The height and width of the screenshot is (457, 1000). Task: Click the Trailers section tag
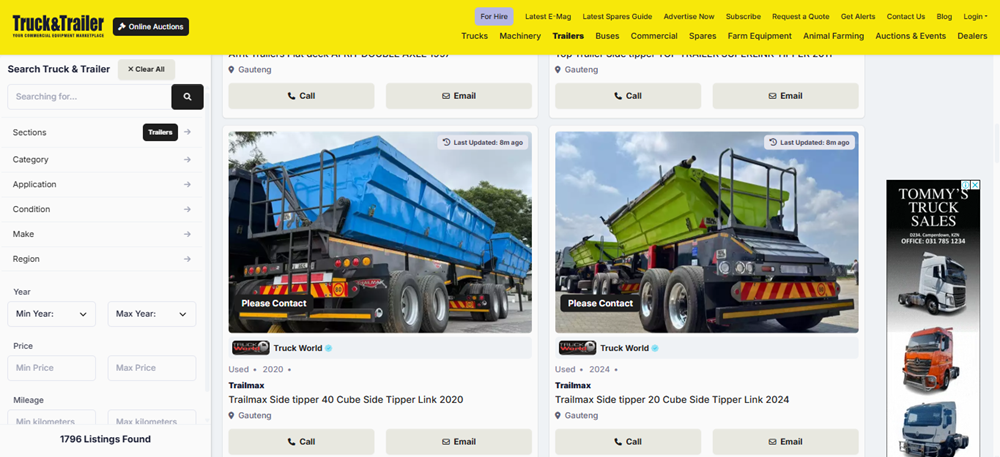tap(160, 133)
